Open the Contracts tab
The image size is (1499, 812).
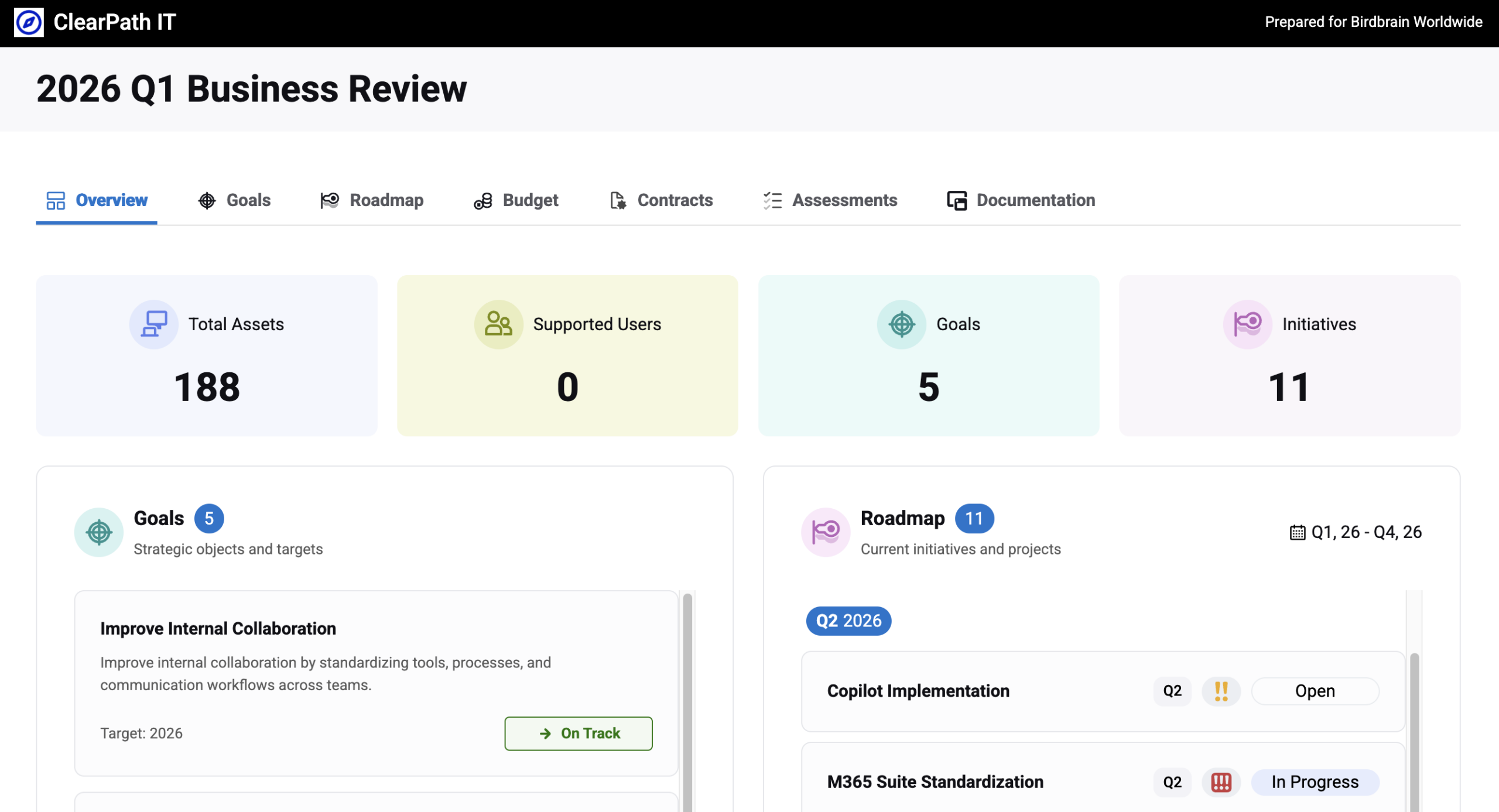pyautogui.click(x=661, y=200)
